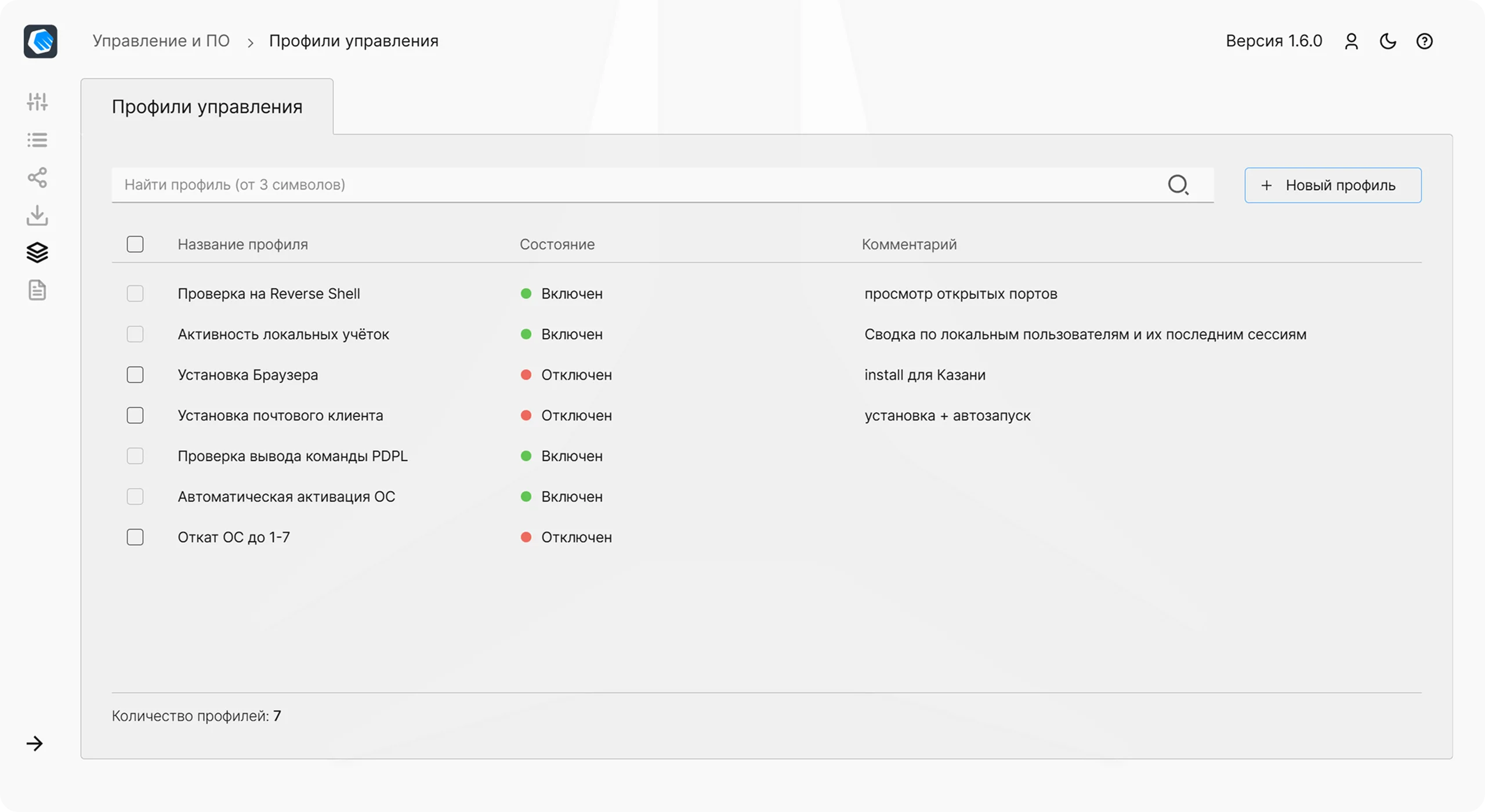
Task: Check the Проверка на Reverse Shell checkbox
Action: [135, 293]
